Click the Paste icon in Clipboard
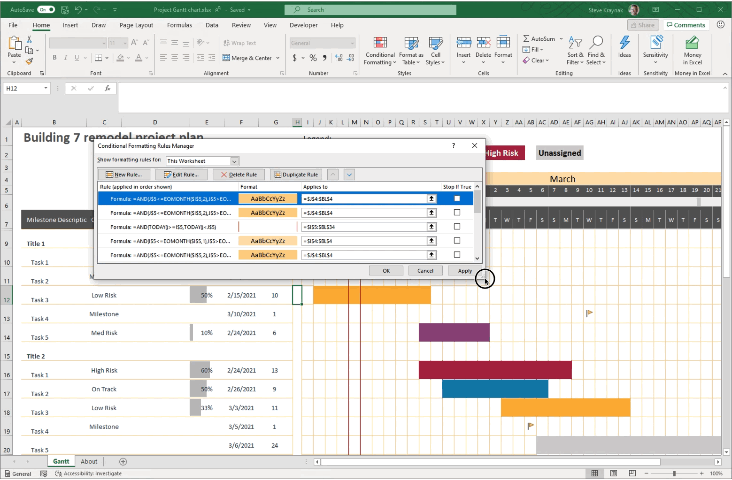 [15, 48]
